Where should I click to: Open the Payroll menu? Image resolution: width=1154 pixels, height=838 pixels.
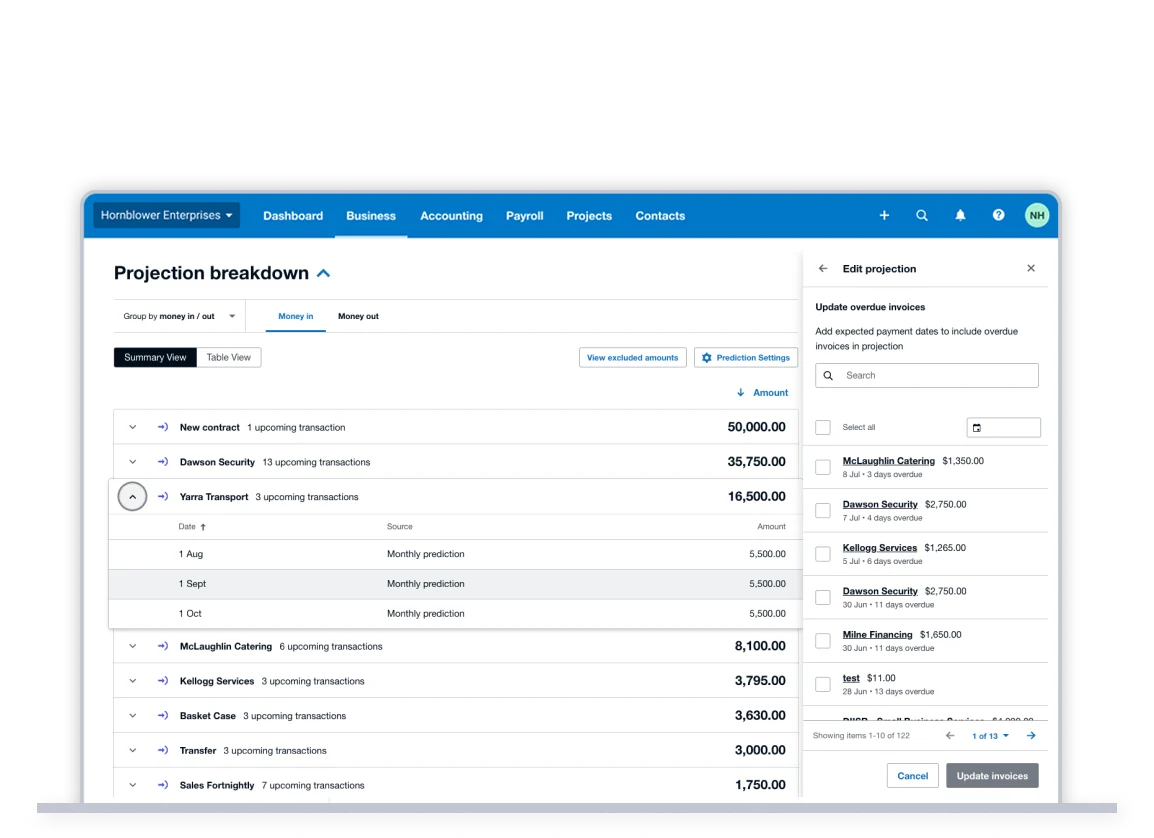tap(525, 216)
